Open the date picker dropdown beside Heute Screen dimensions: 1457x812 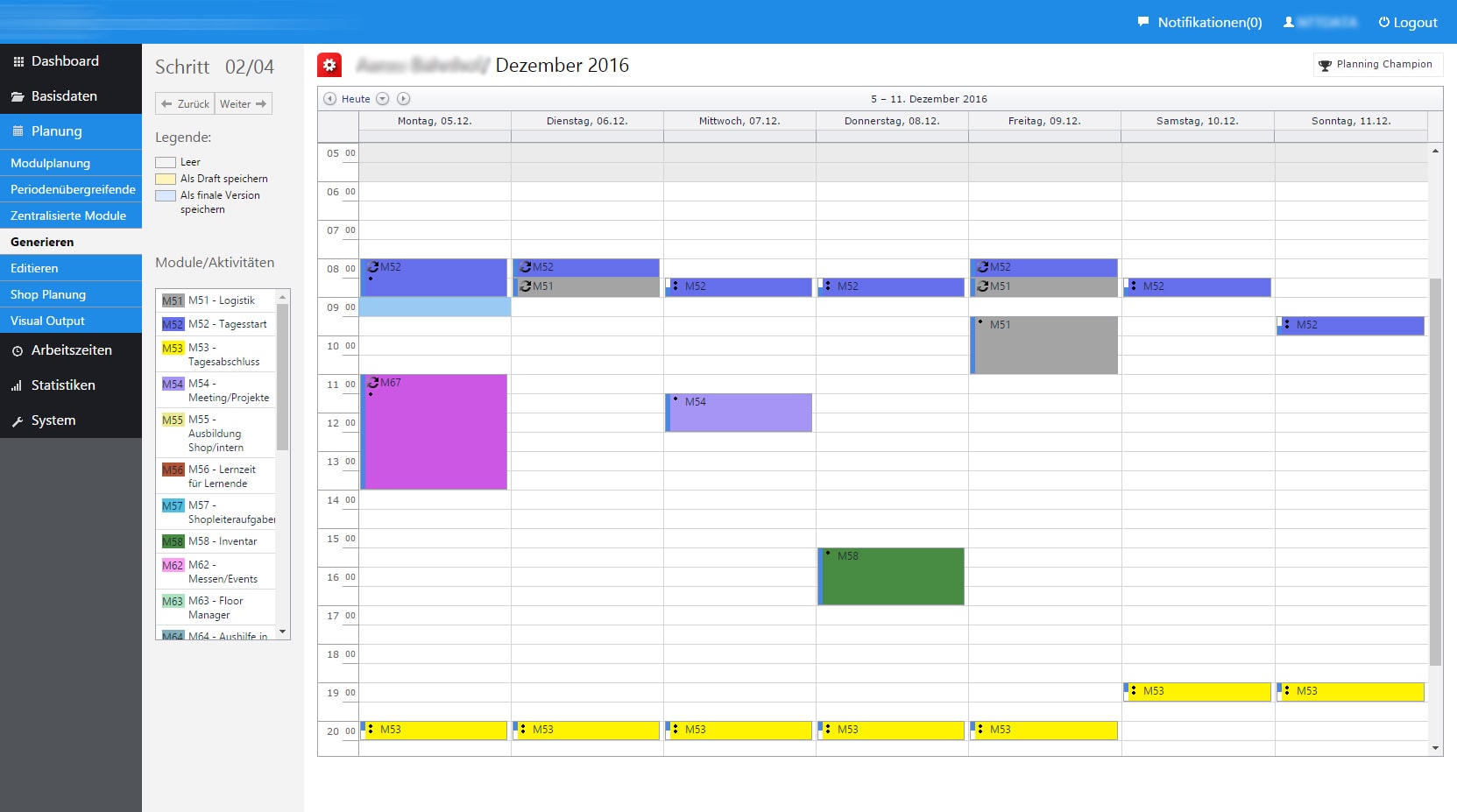382,99
